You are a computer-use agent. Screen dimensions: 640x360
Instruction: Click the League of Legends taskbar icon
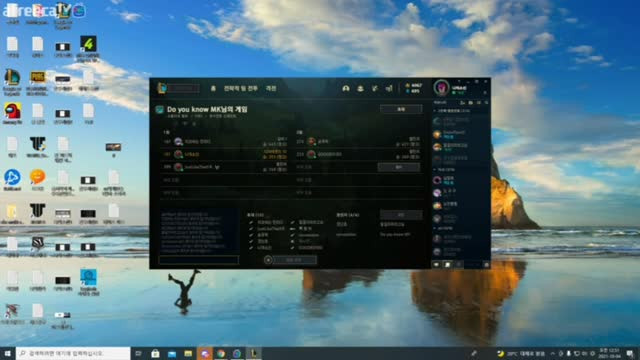pyautogui.click(x=254, y=353)
